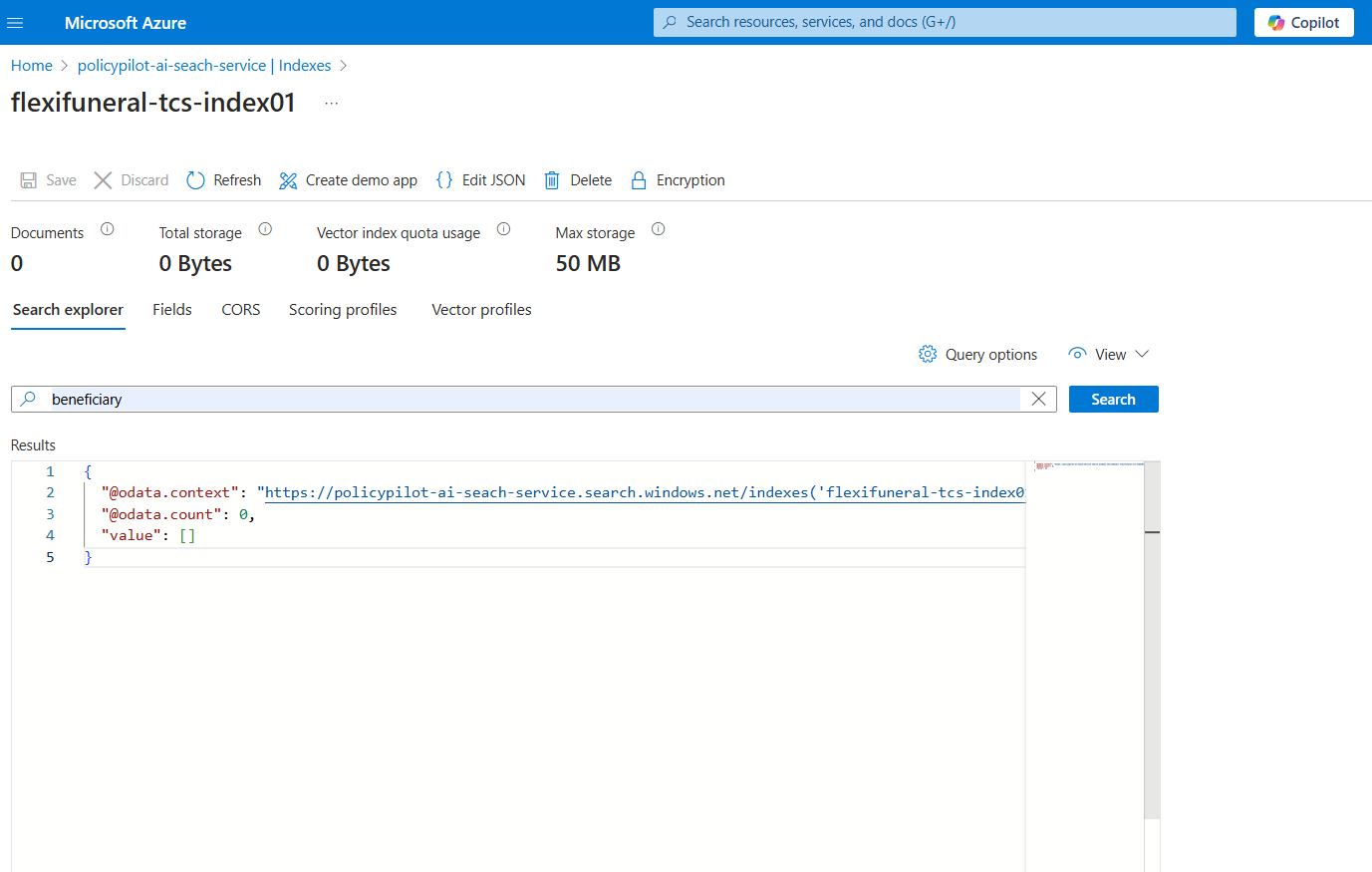Open the Azure portal hamburger menu
The height and width of the screenshot is (872, 1372).
pyautogui.click(x=15, y=22)
